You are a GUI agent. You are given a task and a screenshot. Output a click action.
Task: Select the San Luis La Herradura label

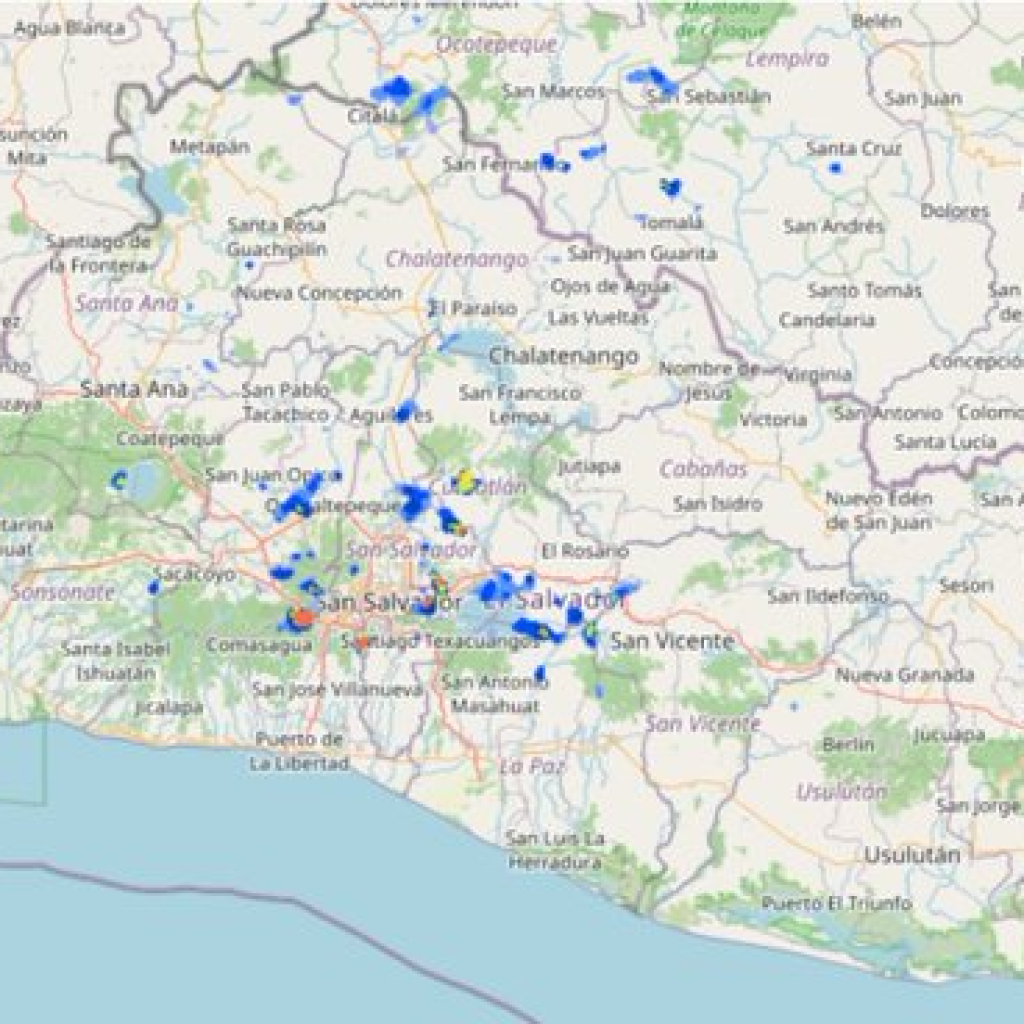click(x=555, y=850)
